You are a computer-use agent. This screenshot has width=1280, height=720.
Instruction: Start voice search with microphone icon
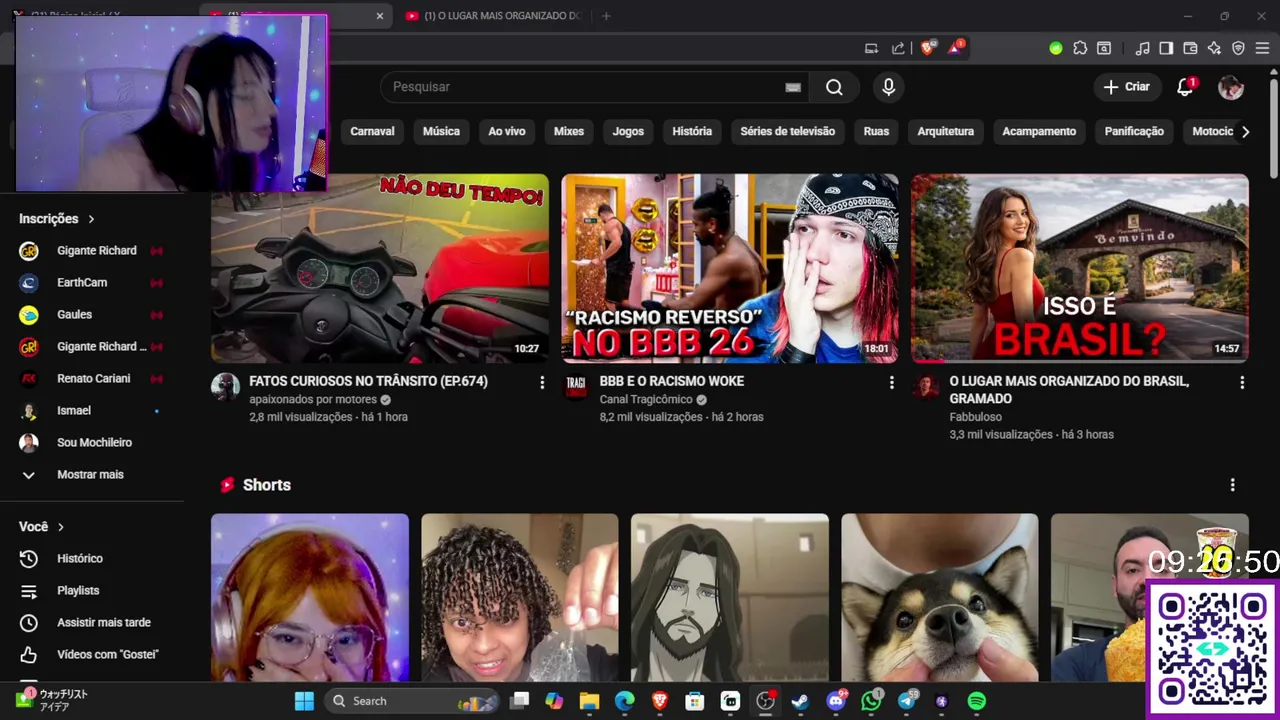888,87
